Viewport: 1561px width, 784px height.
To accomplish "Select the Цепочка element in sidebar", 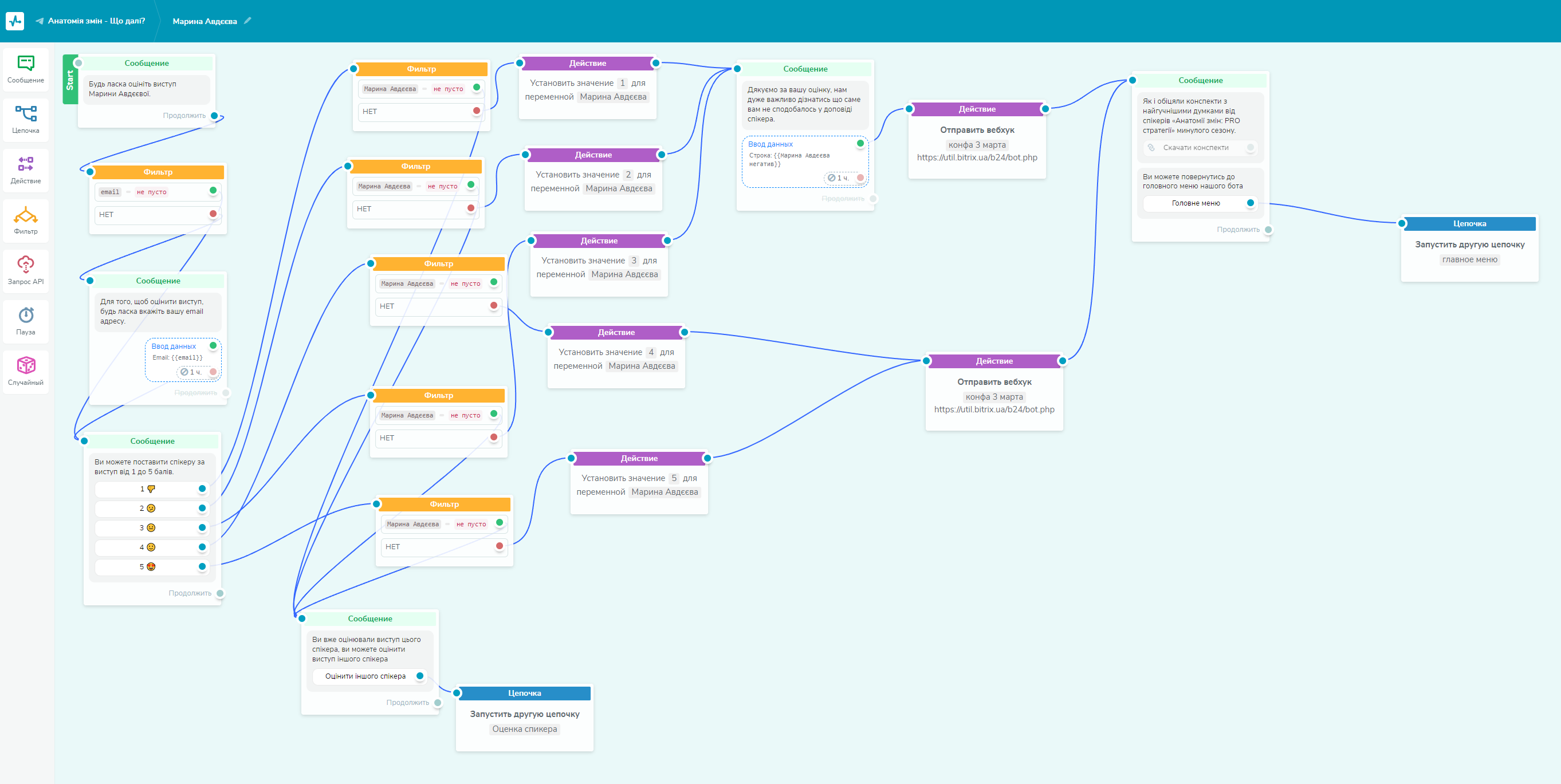I will pyautogui.click(x=25, y=120).
